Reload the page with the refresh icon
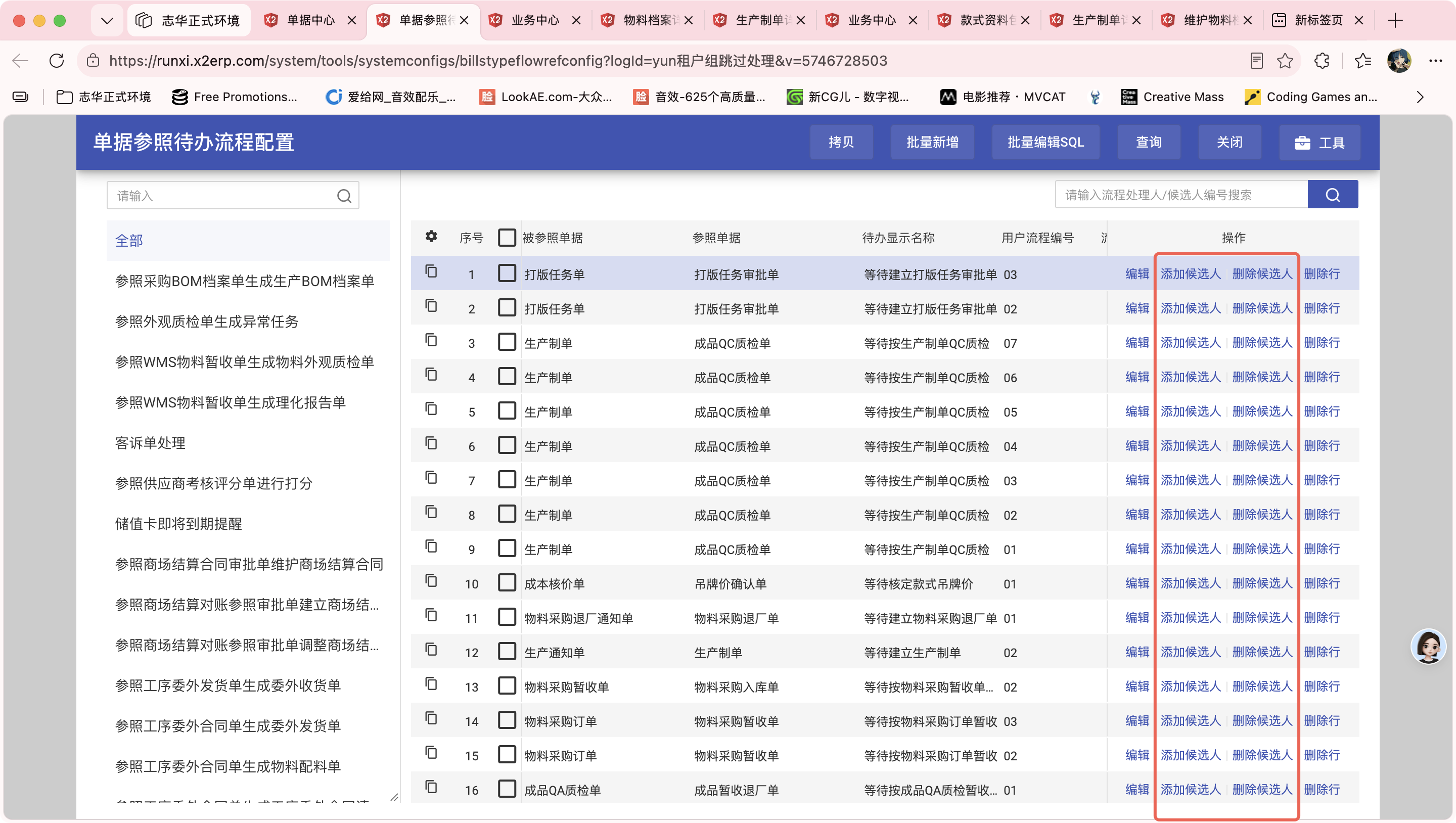Viewport: 1456px width, 823px height. [57, 61]
